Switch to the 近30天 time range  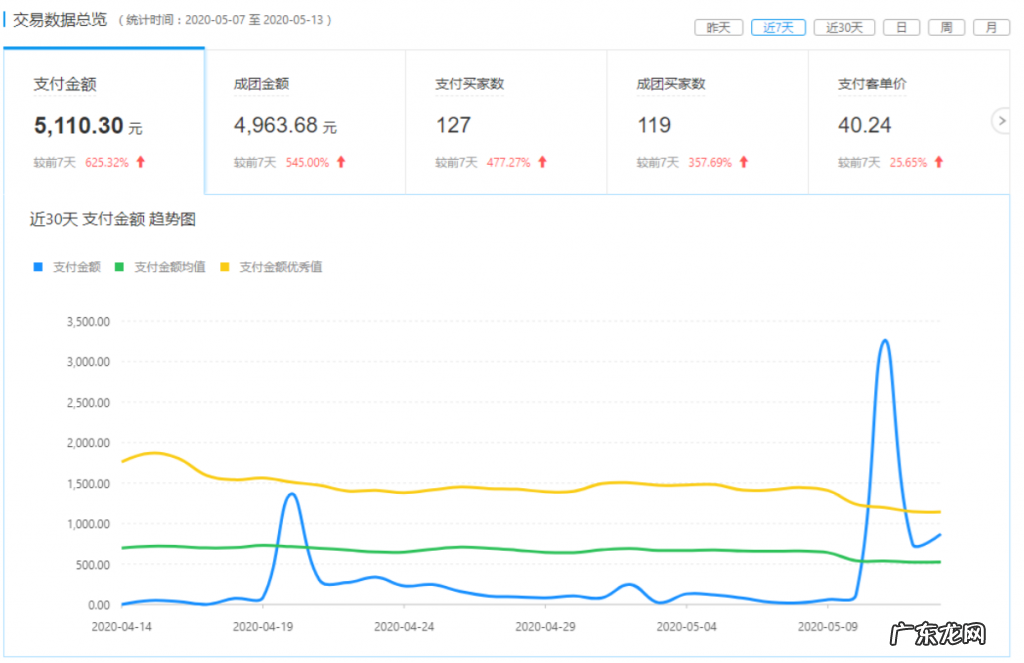pos(844,28)
